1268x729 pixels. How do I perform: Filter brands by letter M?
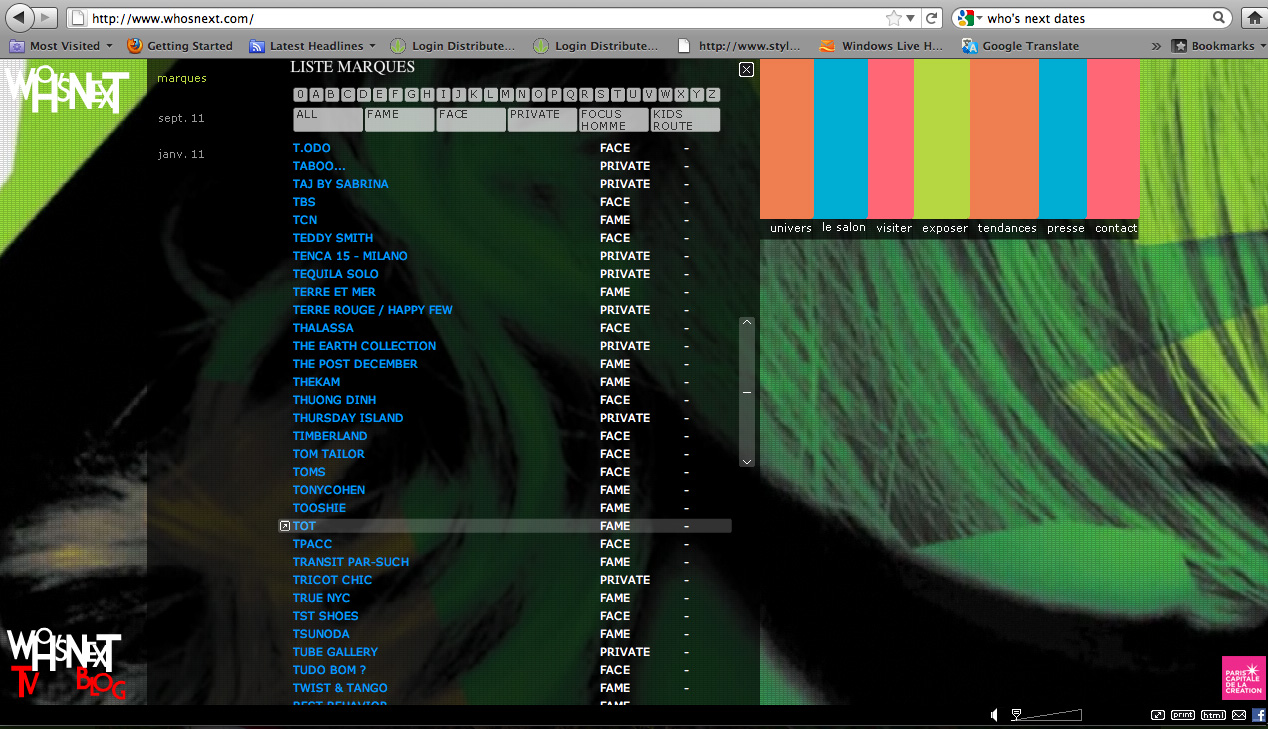[x=506, y=95]
